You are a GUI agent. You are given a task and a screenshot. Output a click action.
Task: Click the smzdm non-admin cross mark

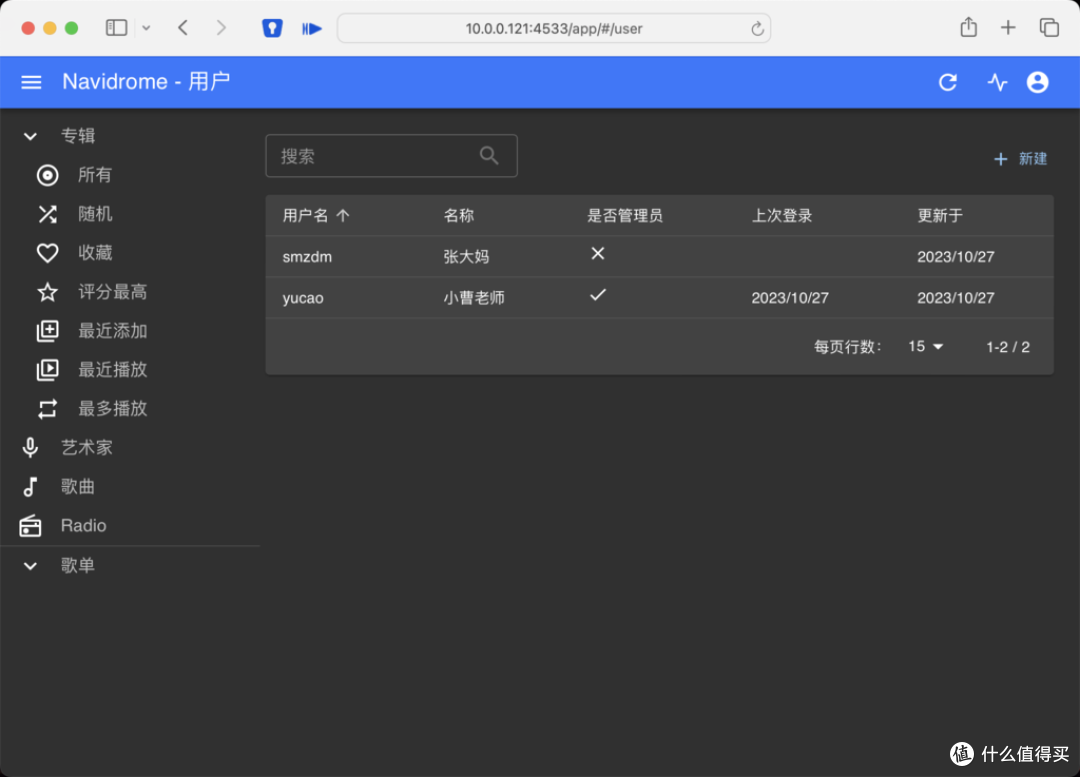click(x=597, y=253)
